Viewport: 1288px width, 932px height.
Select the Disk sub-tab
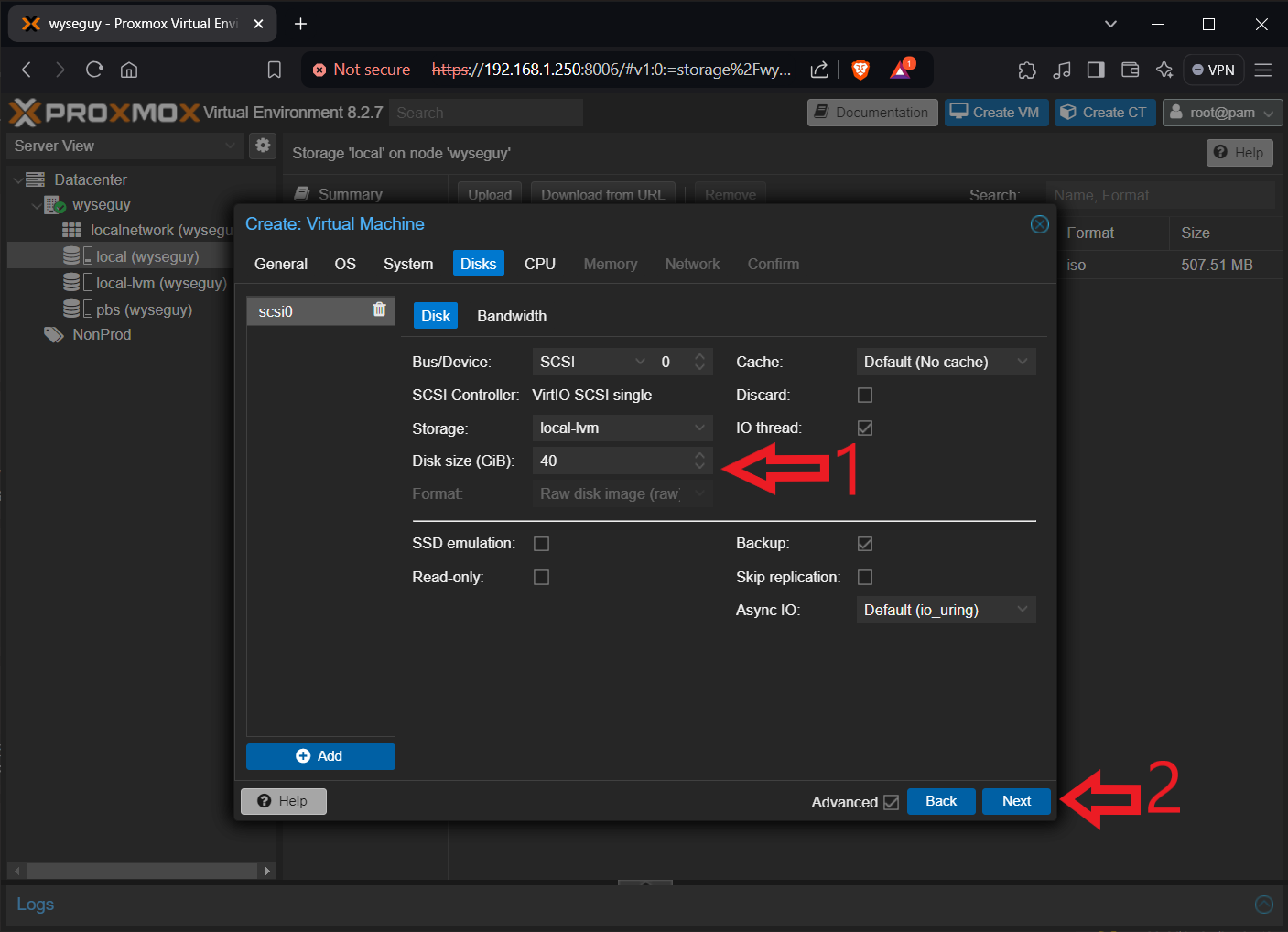coord(436,316)
